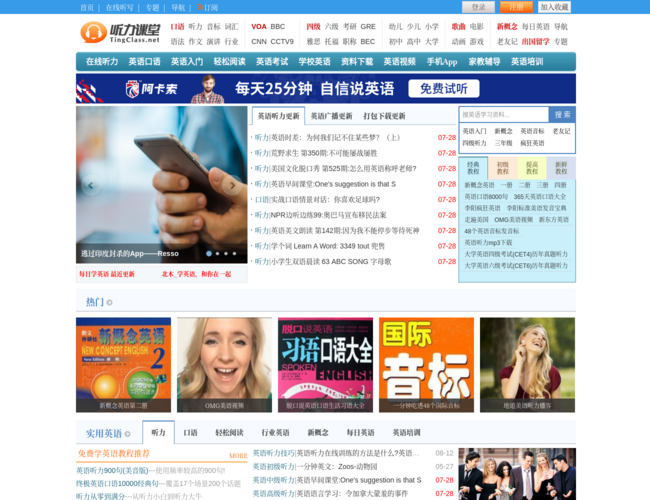Select the 经典教程 tutorial tab
This screenshot has height=500, width=650.
473,168
